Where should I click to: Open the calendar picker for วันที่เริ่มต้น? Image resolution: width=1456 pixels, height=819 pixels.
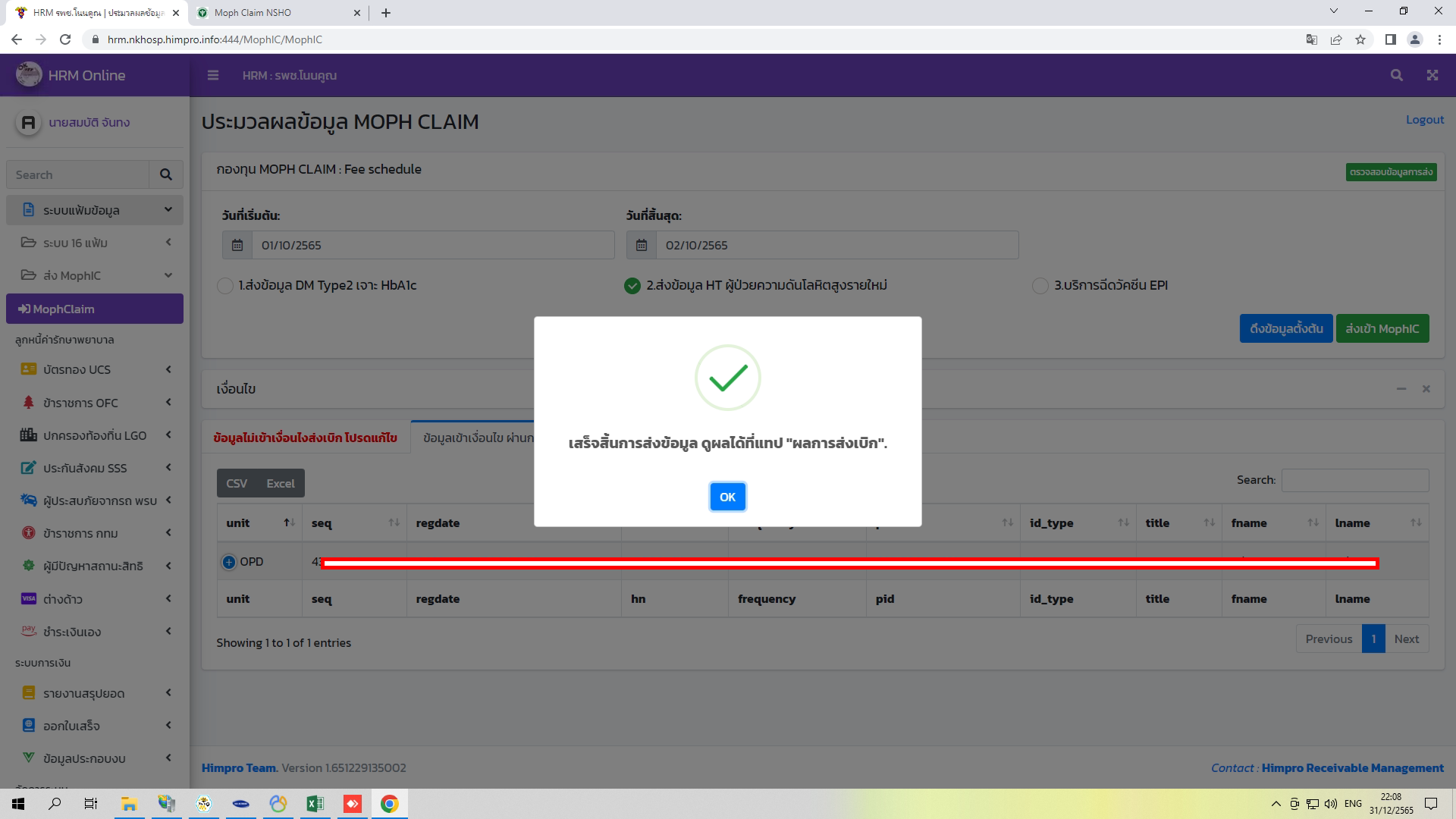click(x=237, y=244)
